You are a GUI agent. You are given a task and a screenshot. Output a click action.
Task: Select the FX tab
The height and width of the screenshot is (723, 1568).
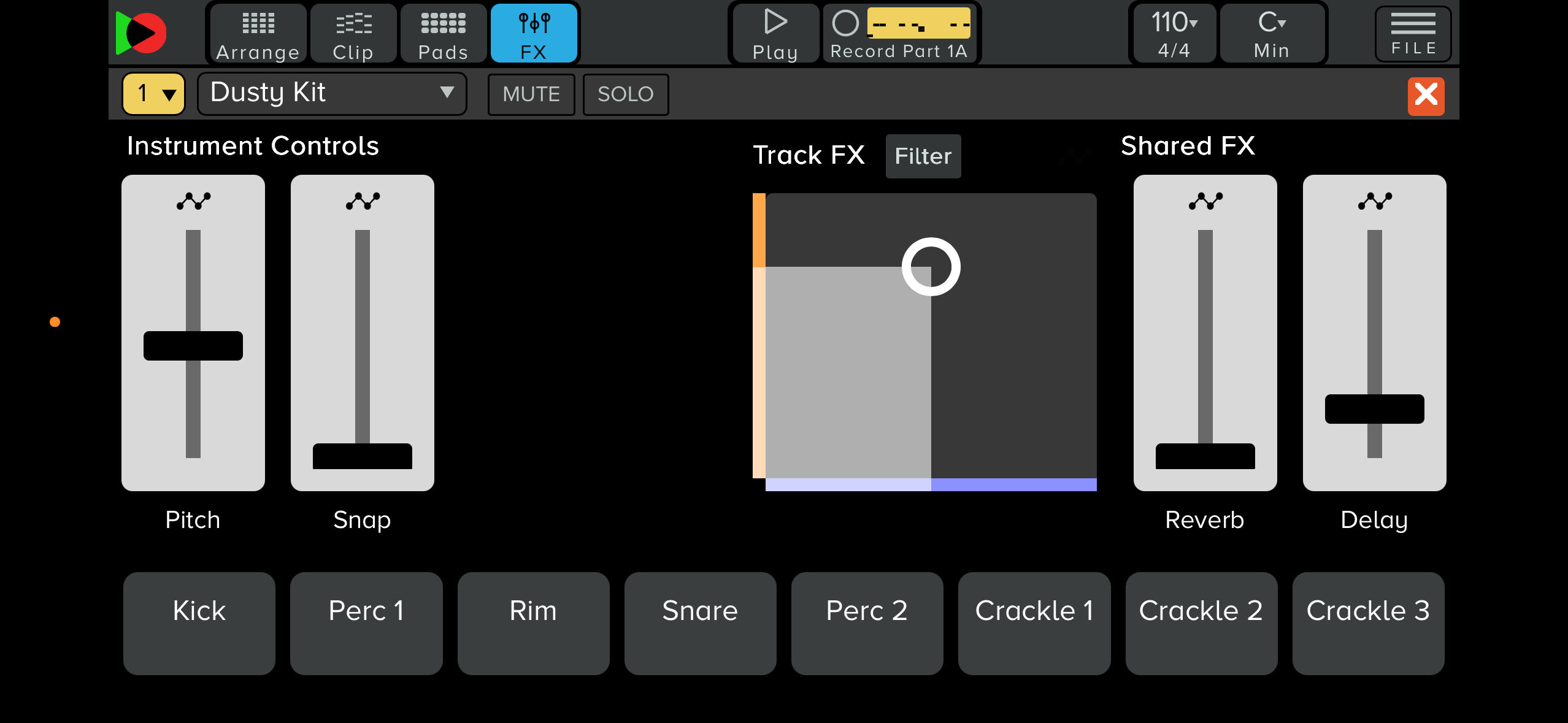coord(534,34)
